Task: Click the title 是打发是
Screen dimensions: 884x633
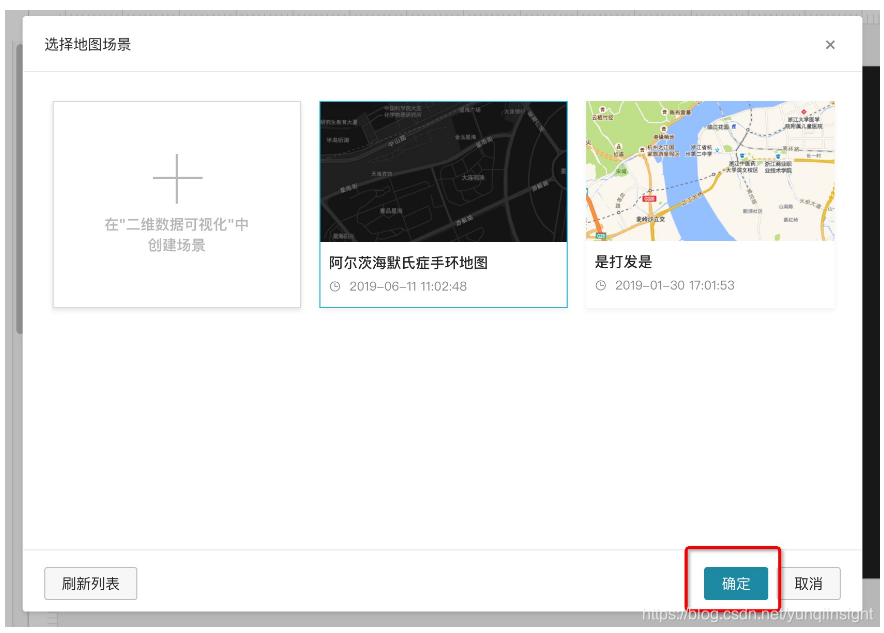Action: 623,262
